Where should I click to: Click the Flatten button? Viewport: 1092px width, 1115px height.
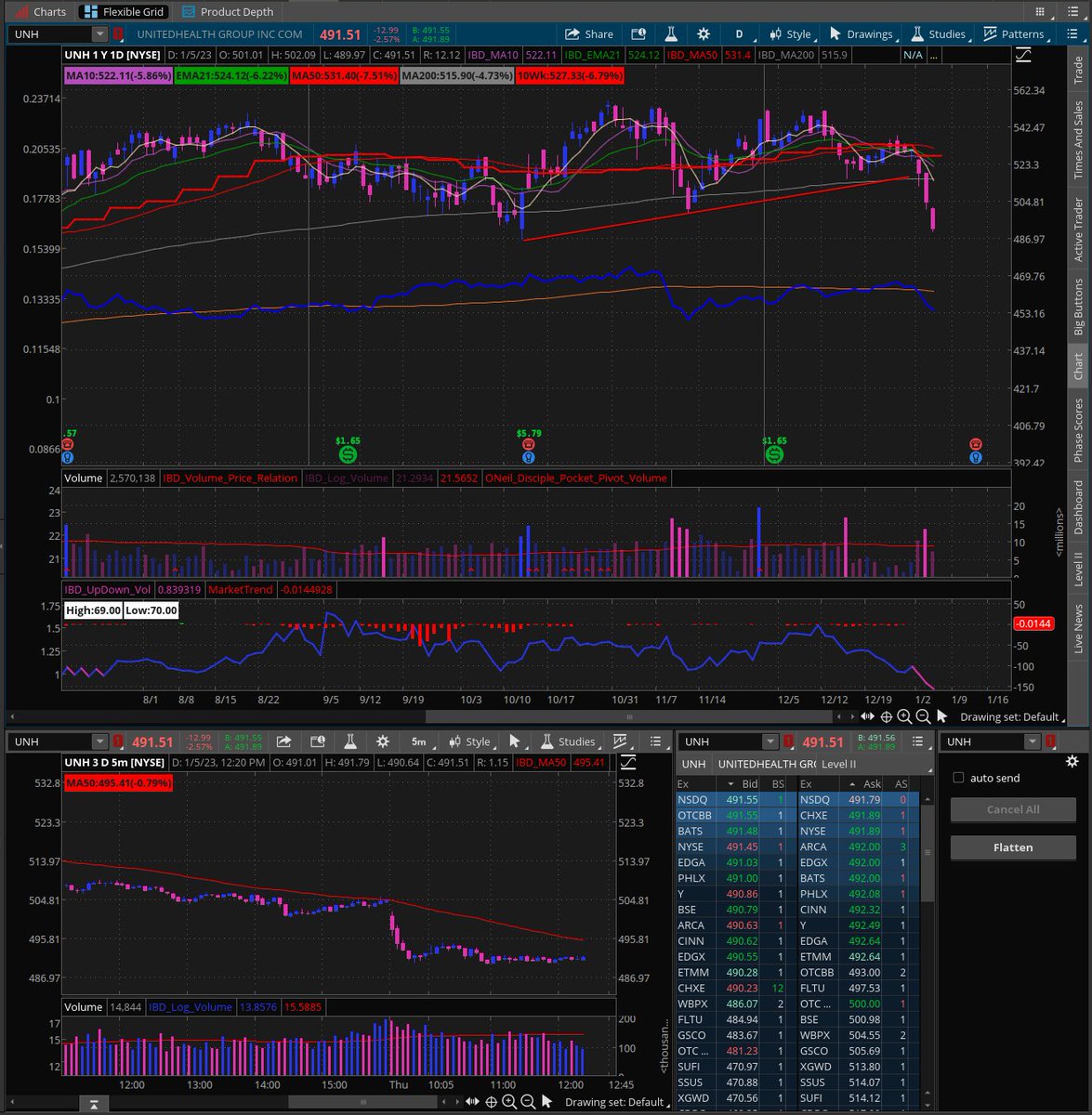click(1013, 847)
